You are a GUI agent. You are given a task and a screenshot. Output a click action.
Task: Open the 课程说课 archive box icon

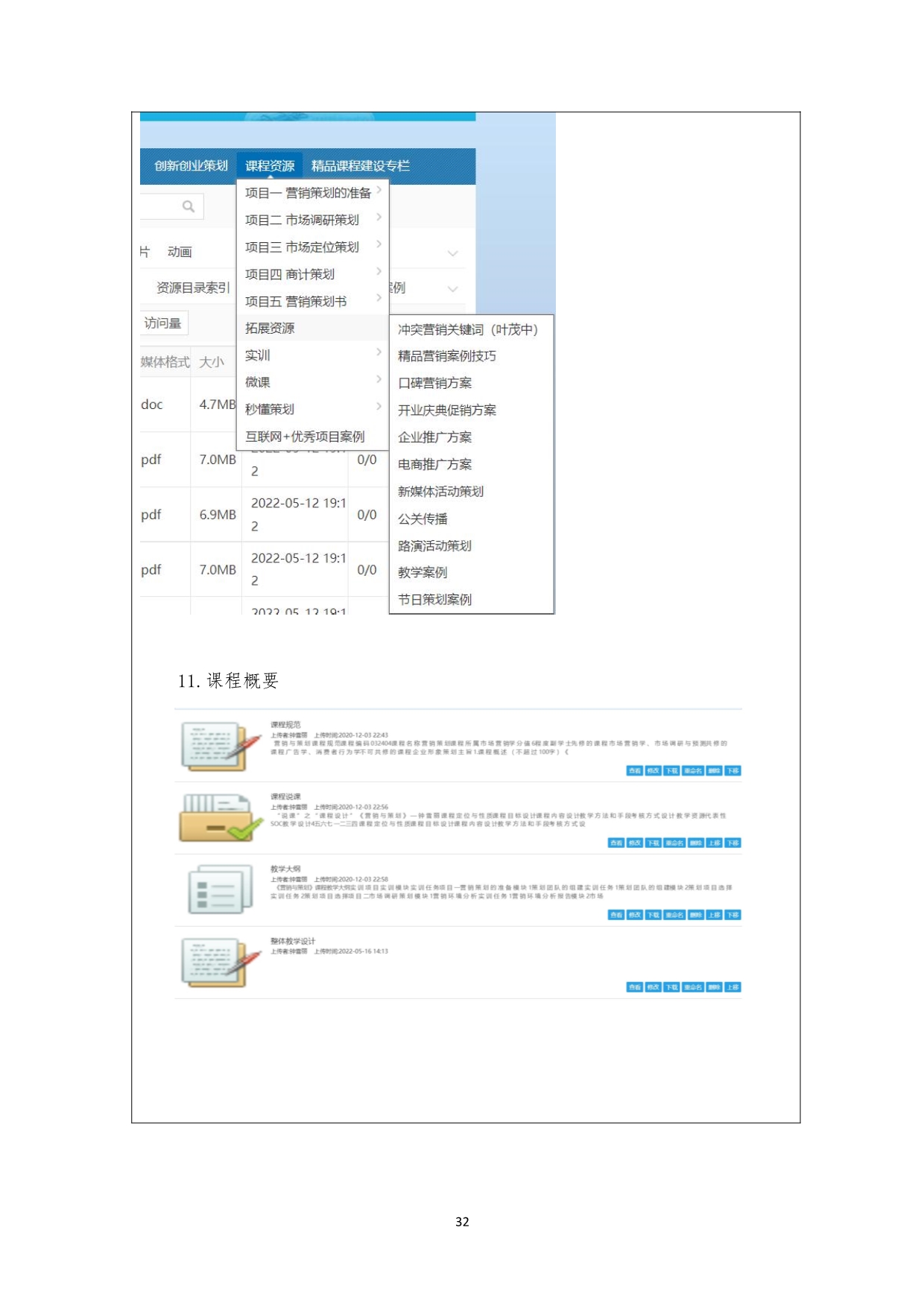click(x=221, y=817)
